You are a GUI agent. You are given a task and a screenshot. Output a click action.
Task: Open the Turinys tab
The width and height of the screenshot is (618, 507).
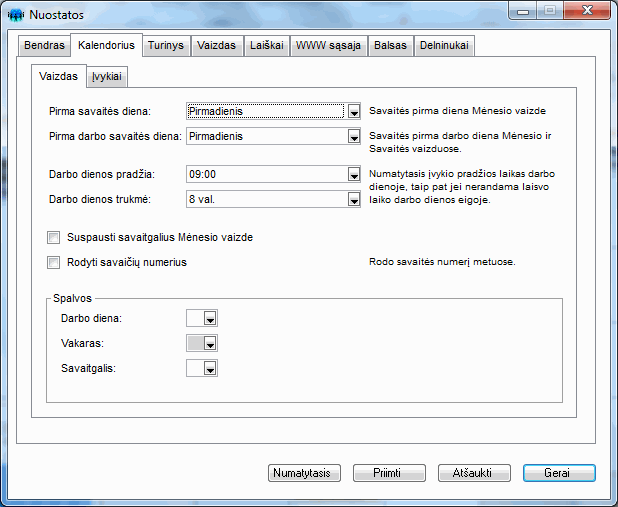click(x=165, y=46)
